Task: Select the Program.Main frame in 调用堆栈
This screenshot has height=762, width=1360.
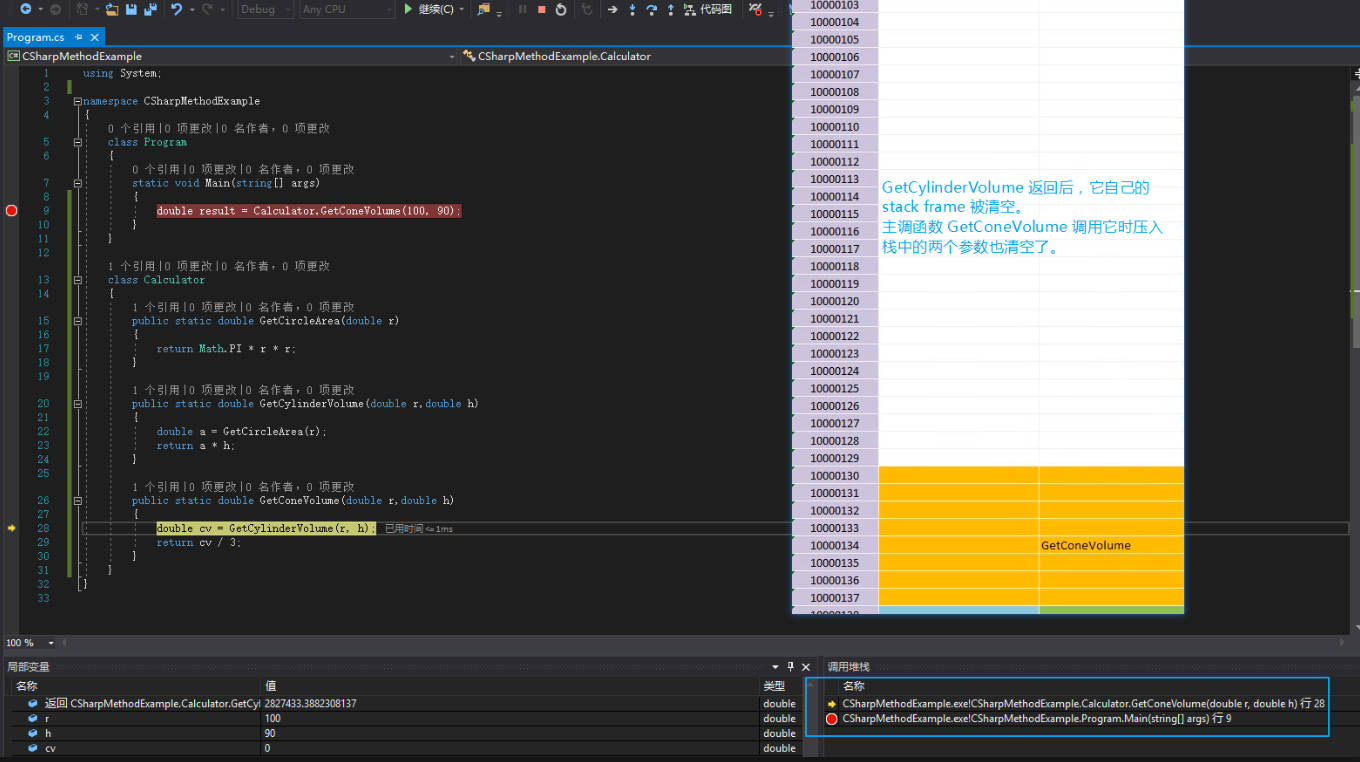Action: click(x=1037, y=718)
